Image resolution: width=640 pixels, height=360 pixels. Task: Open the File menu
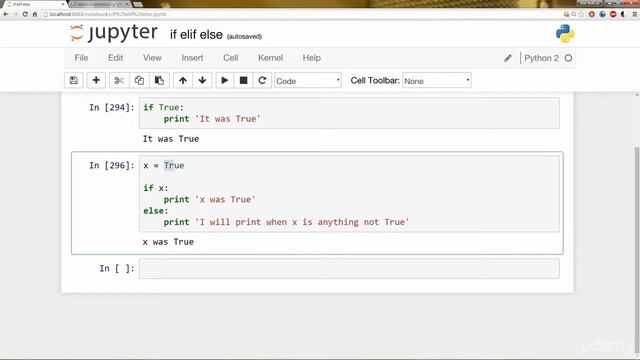81,58
